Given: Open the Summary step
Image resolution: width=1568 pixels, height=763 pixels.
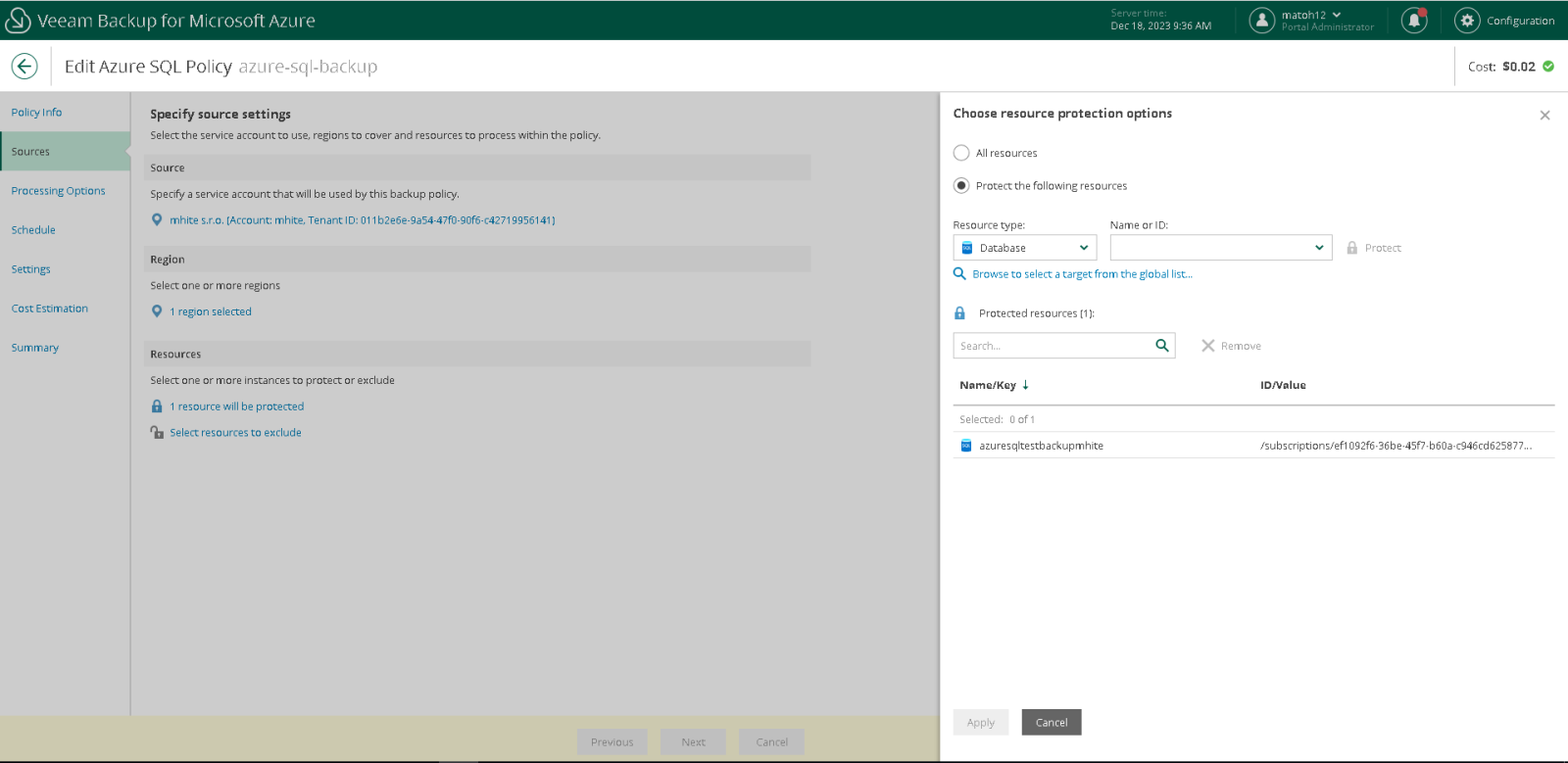Looking at the screenshot, I should 34,348.
